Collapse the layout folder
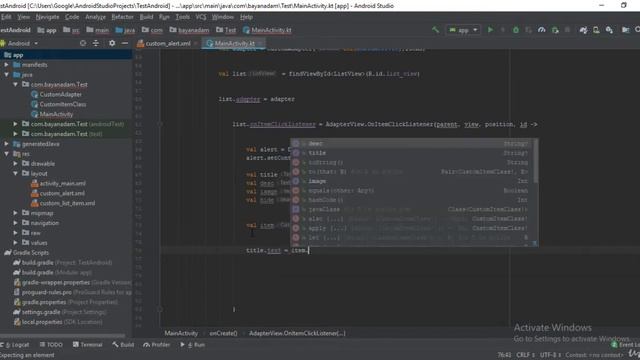Screen dimensions: 640x360 pyautogui.click(x=16, y=173)
